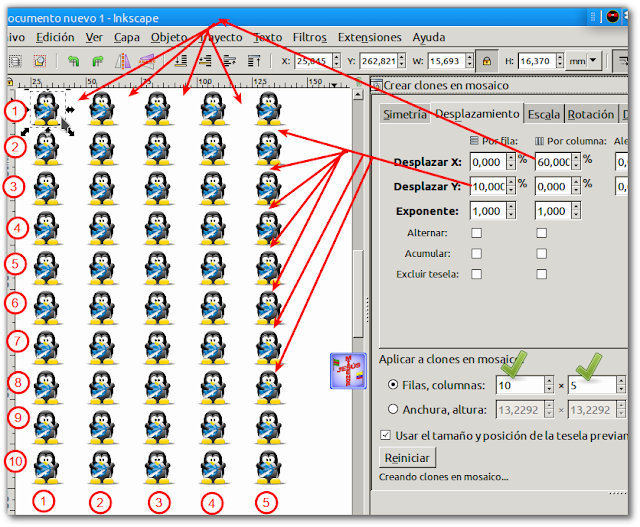Click Desplazar Y Por columna stepper

click(576, 186)
